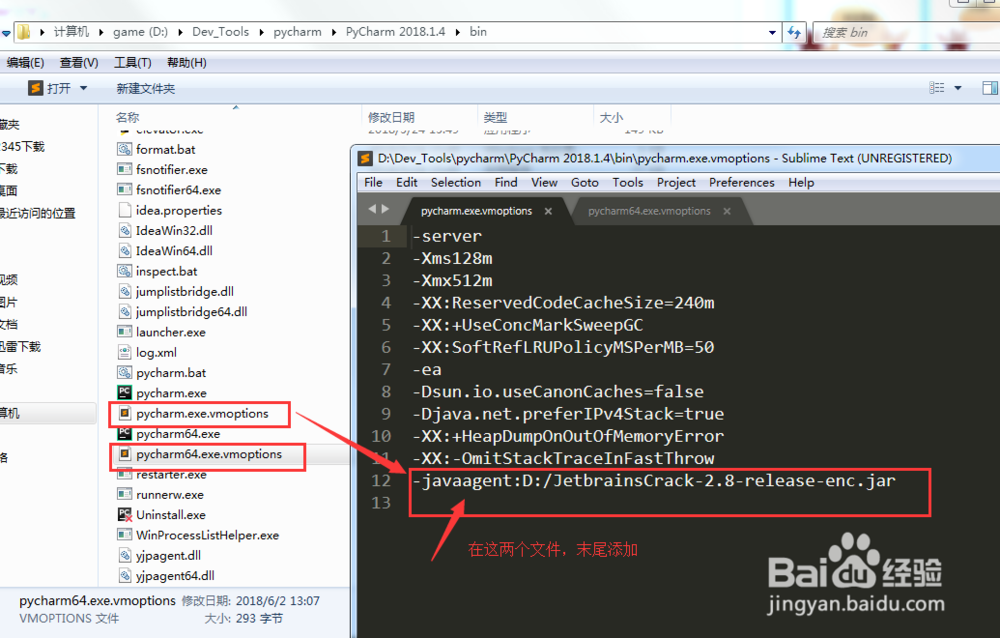The image size is (1000, 638).
Task: Select the launcher.exe file icon
Action: coord(124,332)
